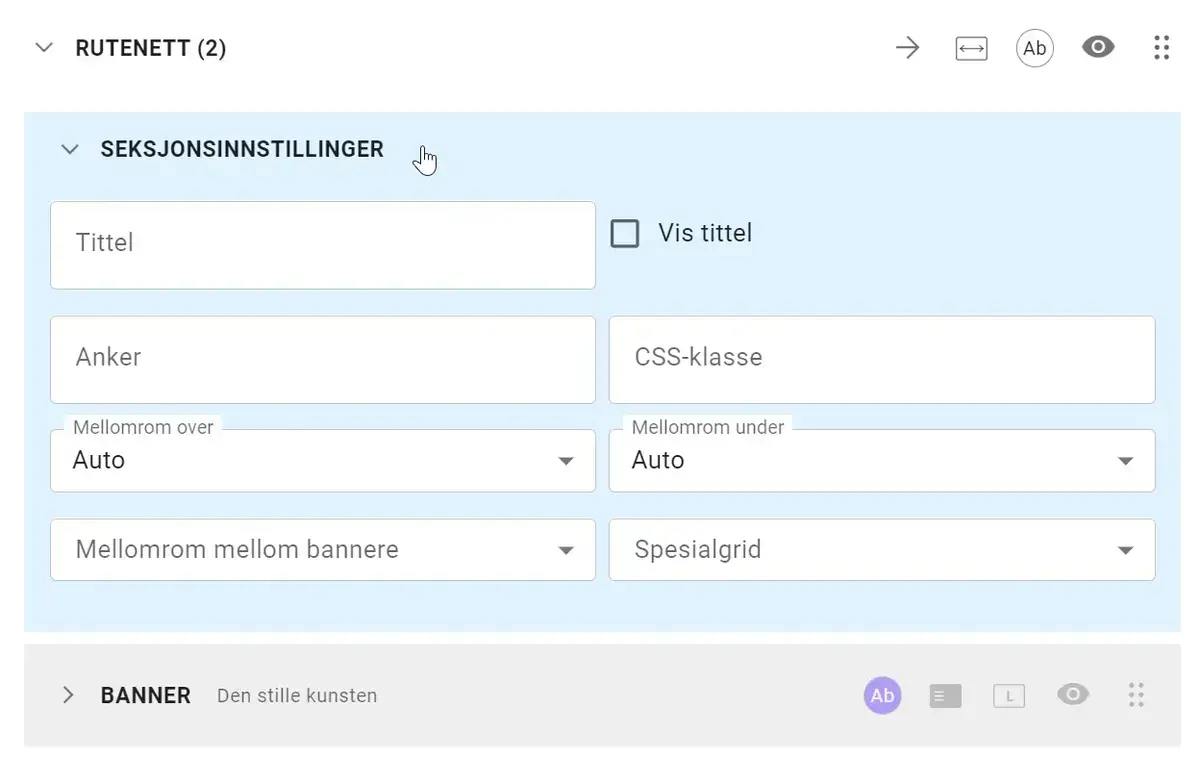
Task: Click into the CSS-klasse input field
Action: click(x=881, y=359)
